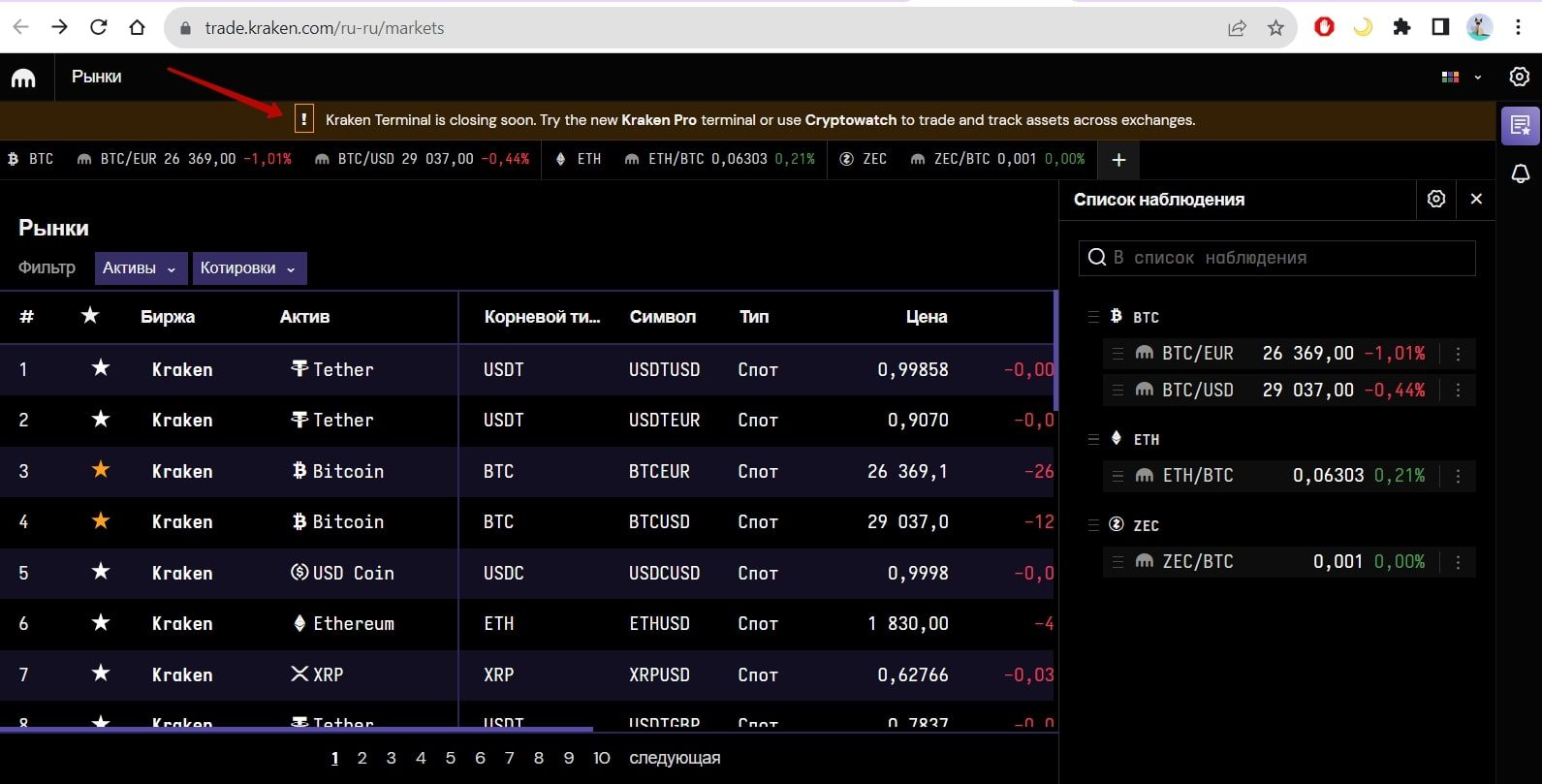Sort table by Цена column header
Viewport: 1542px width, 784px height.
[x=927, y=317]
